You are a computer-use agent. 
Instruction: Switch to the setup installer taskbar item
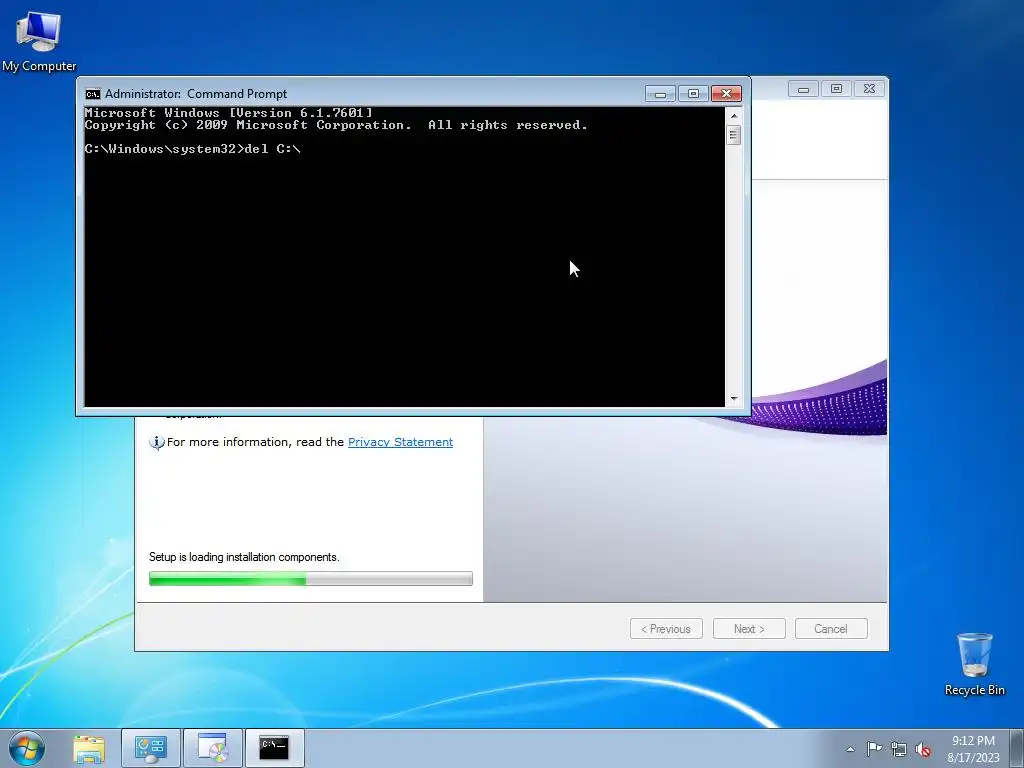213,748
